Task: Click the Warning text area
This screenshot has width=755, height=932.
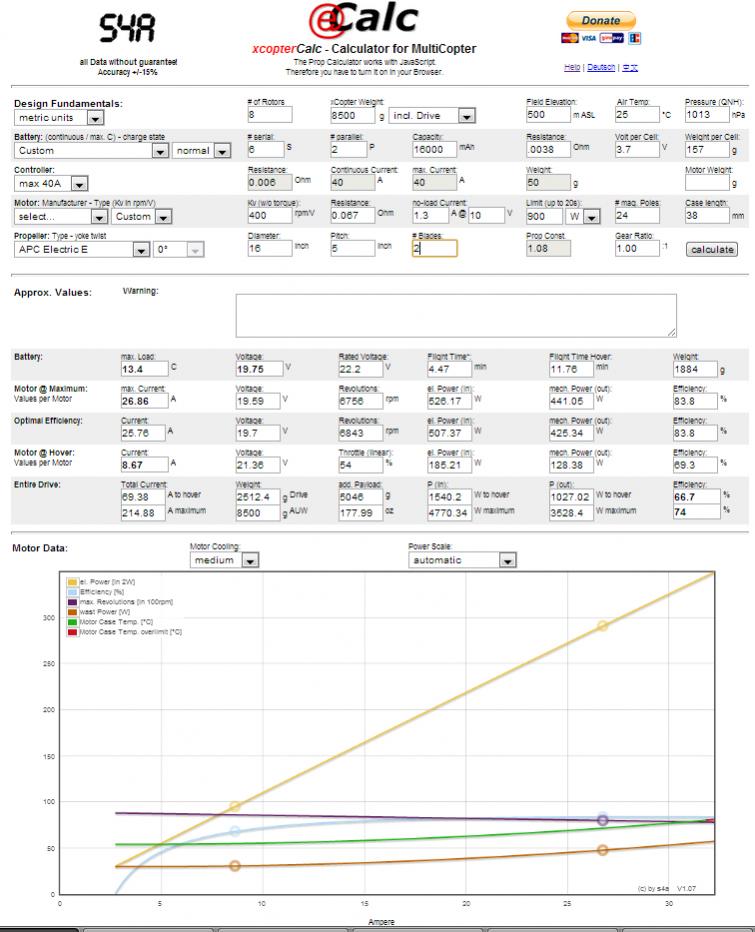Action: point(455,314)
